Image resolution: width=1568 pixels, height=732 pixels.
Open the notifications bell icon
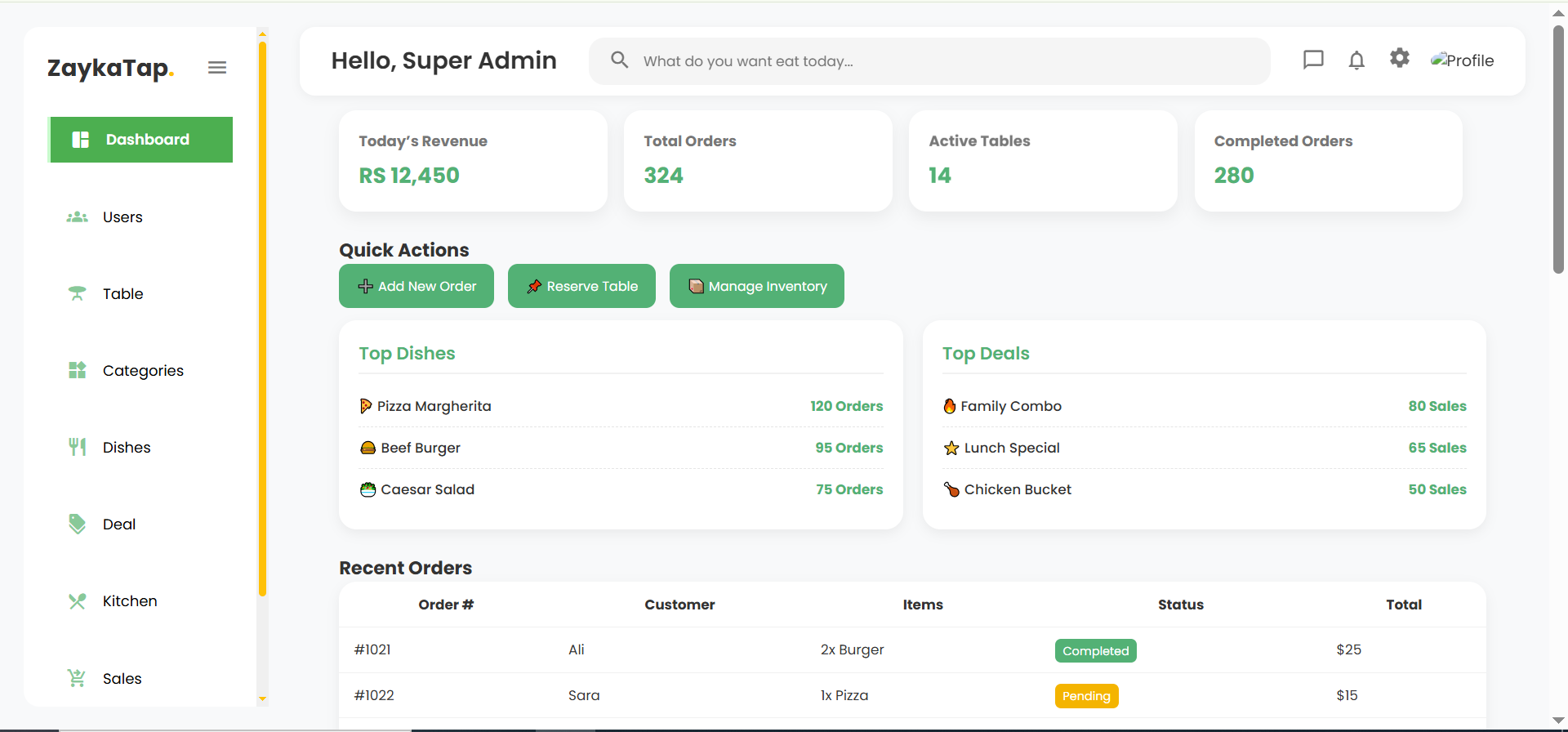tap(1356, 60)
